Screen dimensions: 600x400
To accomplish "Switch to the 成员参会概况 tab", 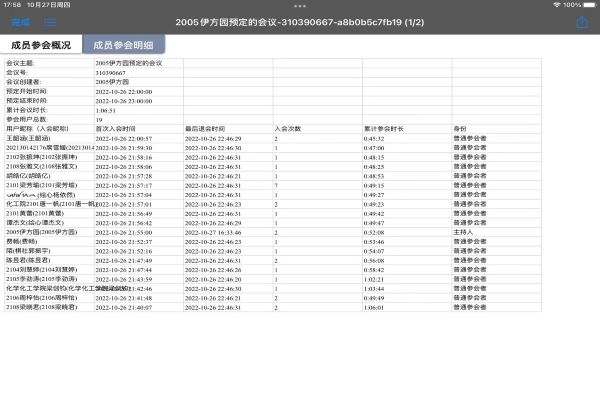I will (40, 45).
